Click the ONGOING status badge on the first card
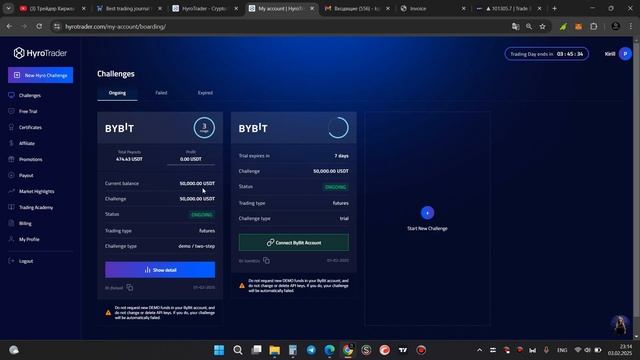 (202, 215)
